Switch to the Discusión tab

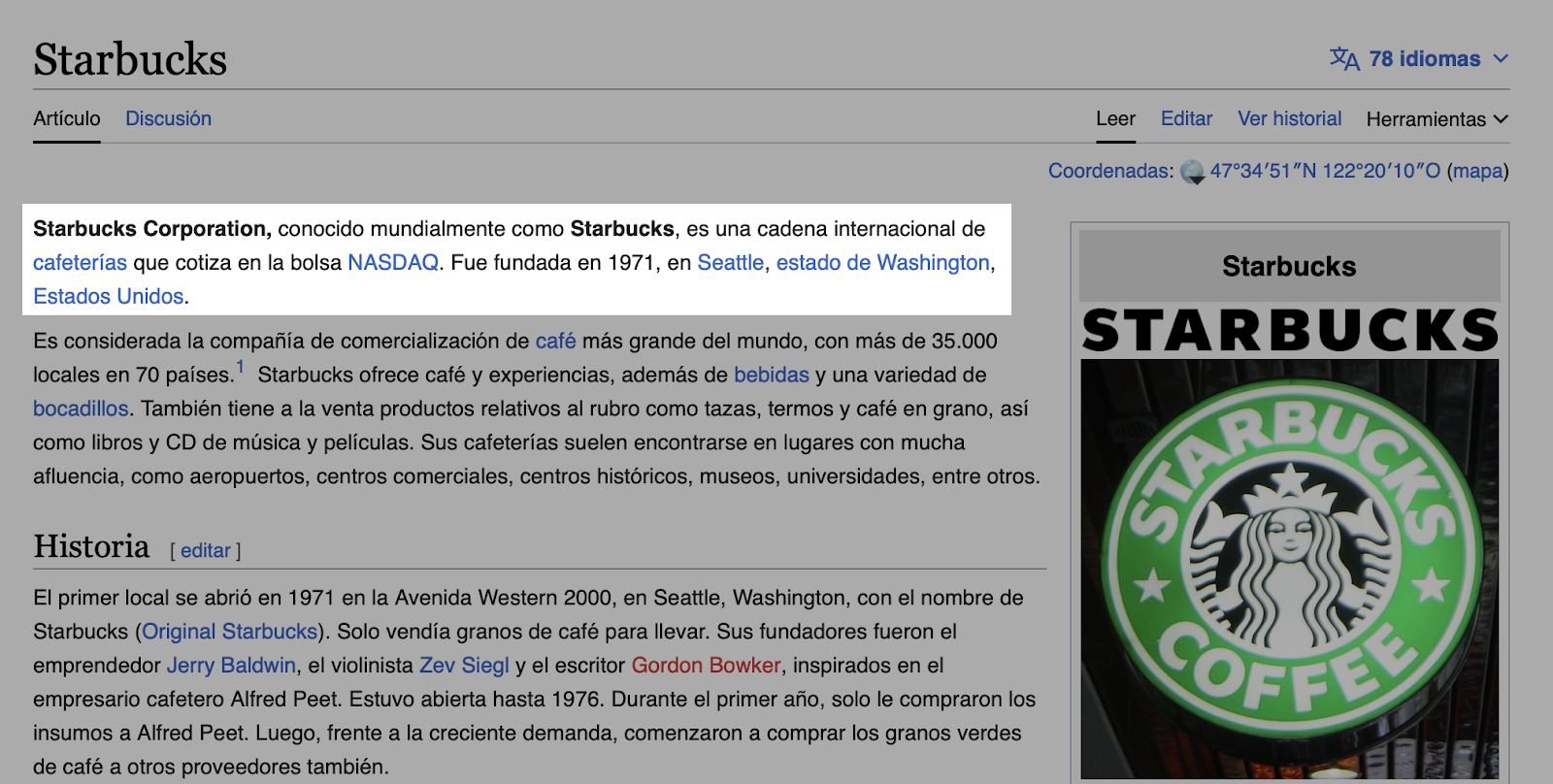pyautogui.click(x=169, y=118)
